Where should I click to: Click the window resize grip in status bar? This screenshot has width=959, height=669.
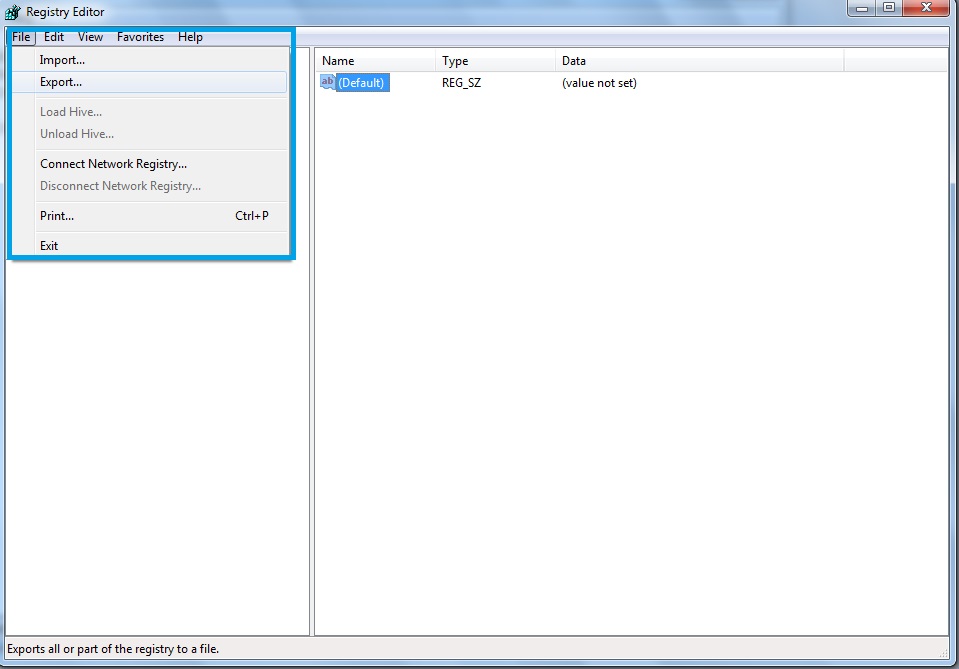(943, 653)
